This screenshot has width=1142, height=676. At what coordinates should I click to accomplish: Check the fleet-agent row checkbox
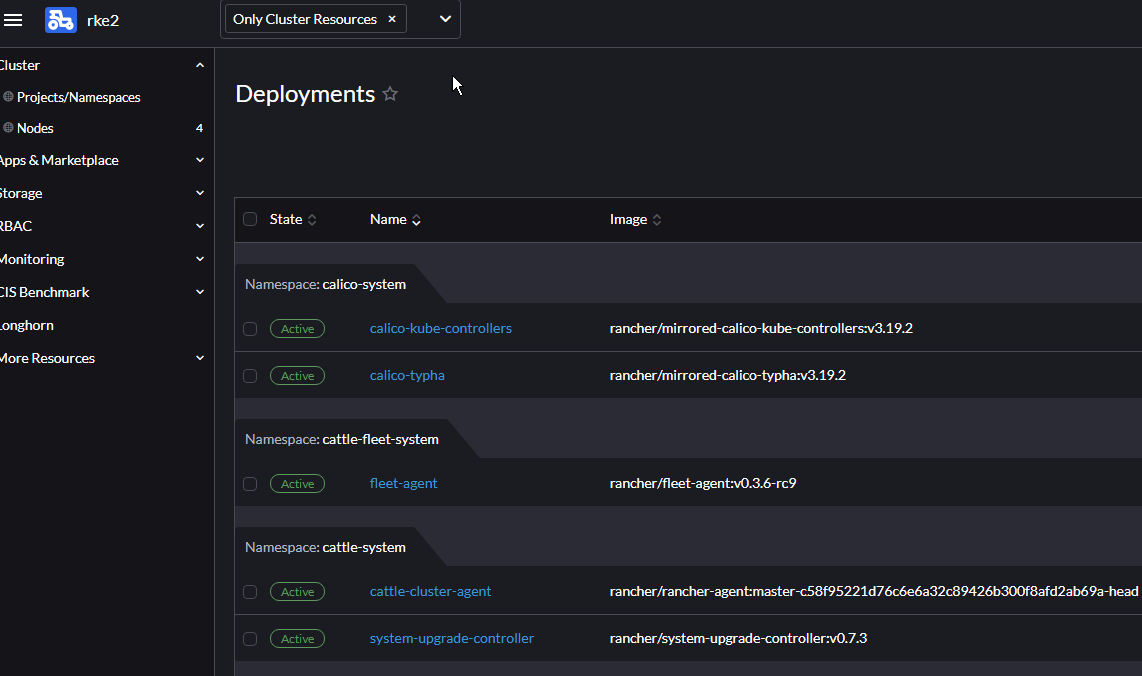click(250, 483)
